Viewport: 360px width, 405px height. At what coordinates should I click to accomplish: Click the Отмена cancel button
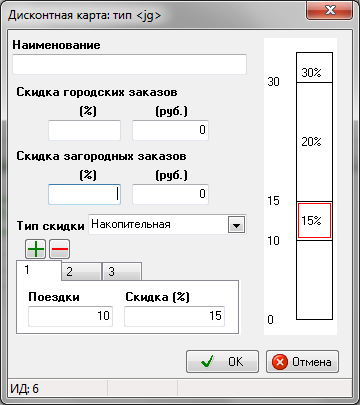(x=302, y=361)
